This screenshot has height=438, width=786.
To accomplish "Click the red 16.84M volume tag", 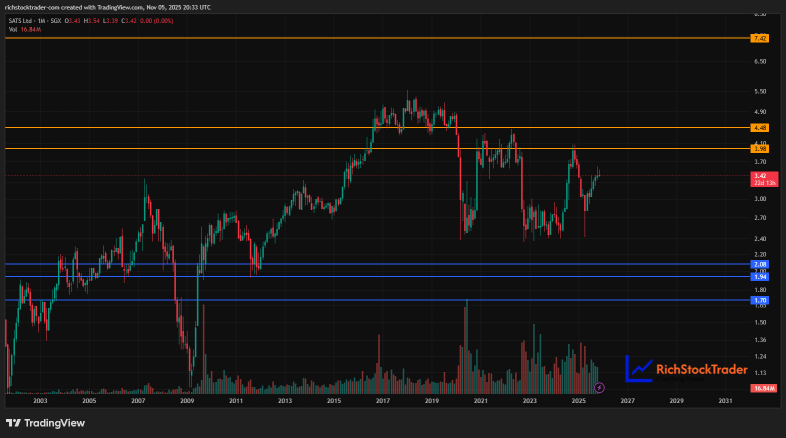I will pos(763,388).
